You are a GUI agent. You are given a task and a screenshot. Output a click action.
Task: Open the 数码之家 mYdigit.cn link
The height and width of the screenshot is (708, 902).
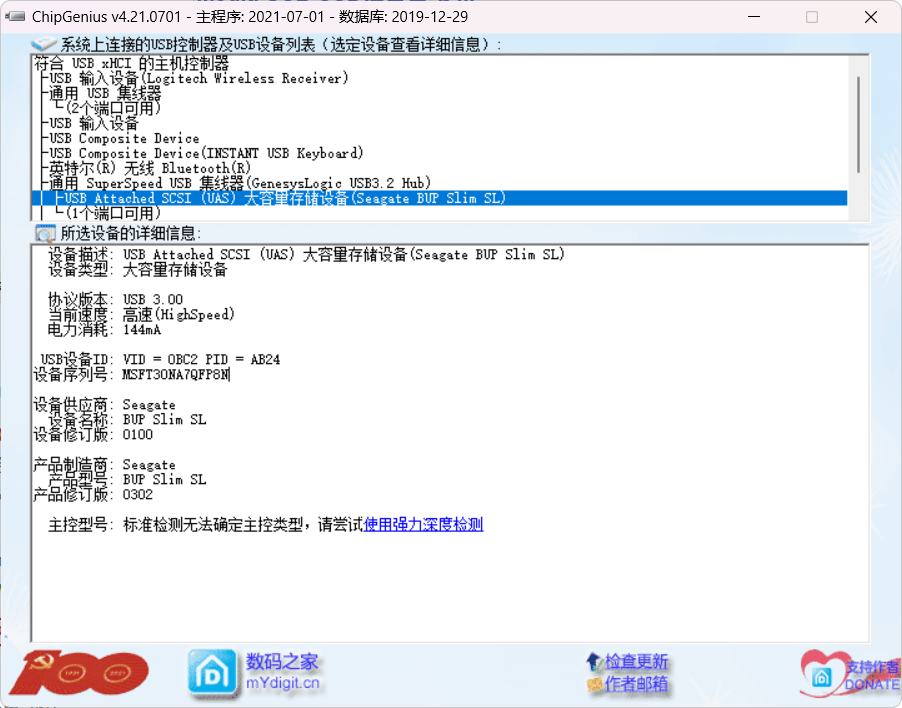pyautogui.click(x=282, y=671)
